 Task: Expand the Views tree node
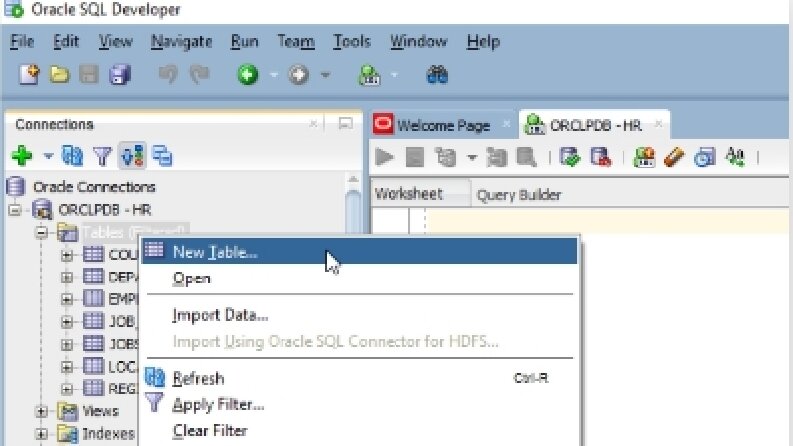[x=41, y=412]
